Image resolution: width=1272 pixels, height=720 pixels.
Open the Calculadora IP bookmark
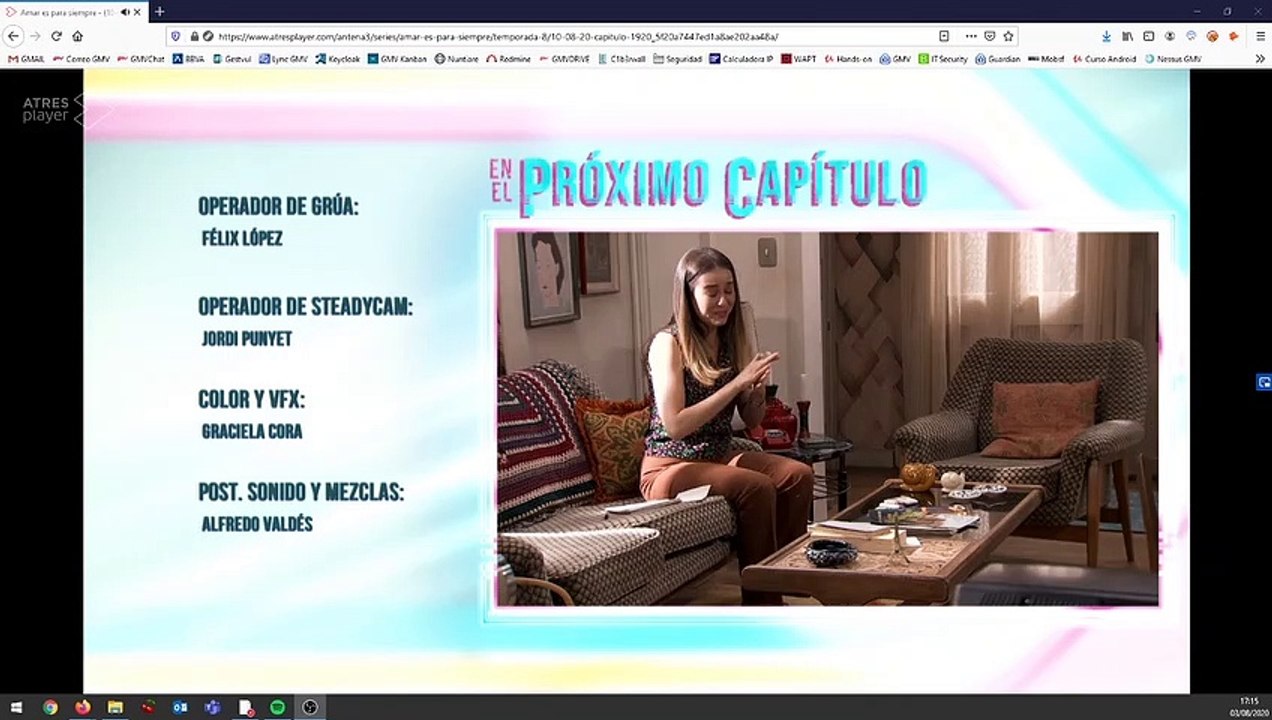(742, 59)
